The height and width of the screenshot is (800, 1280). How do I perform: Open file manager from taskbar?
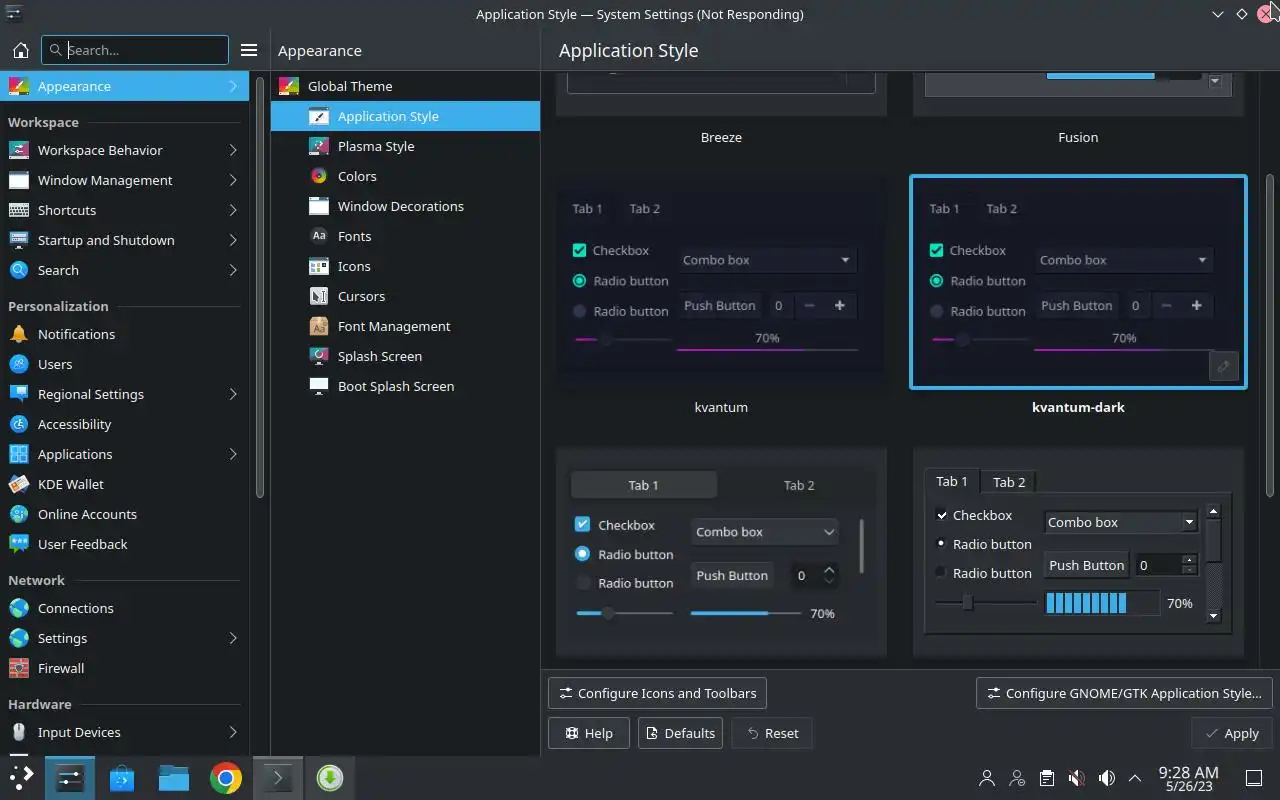(x=174, y=777)
